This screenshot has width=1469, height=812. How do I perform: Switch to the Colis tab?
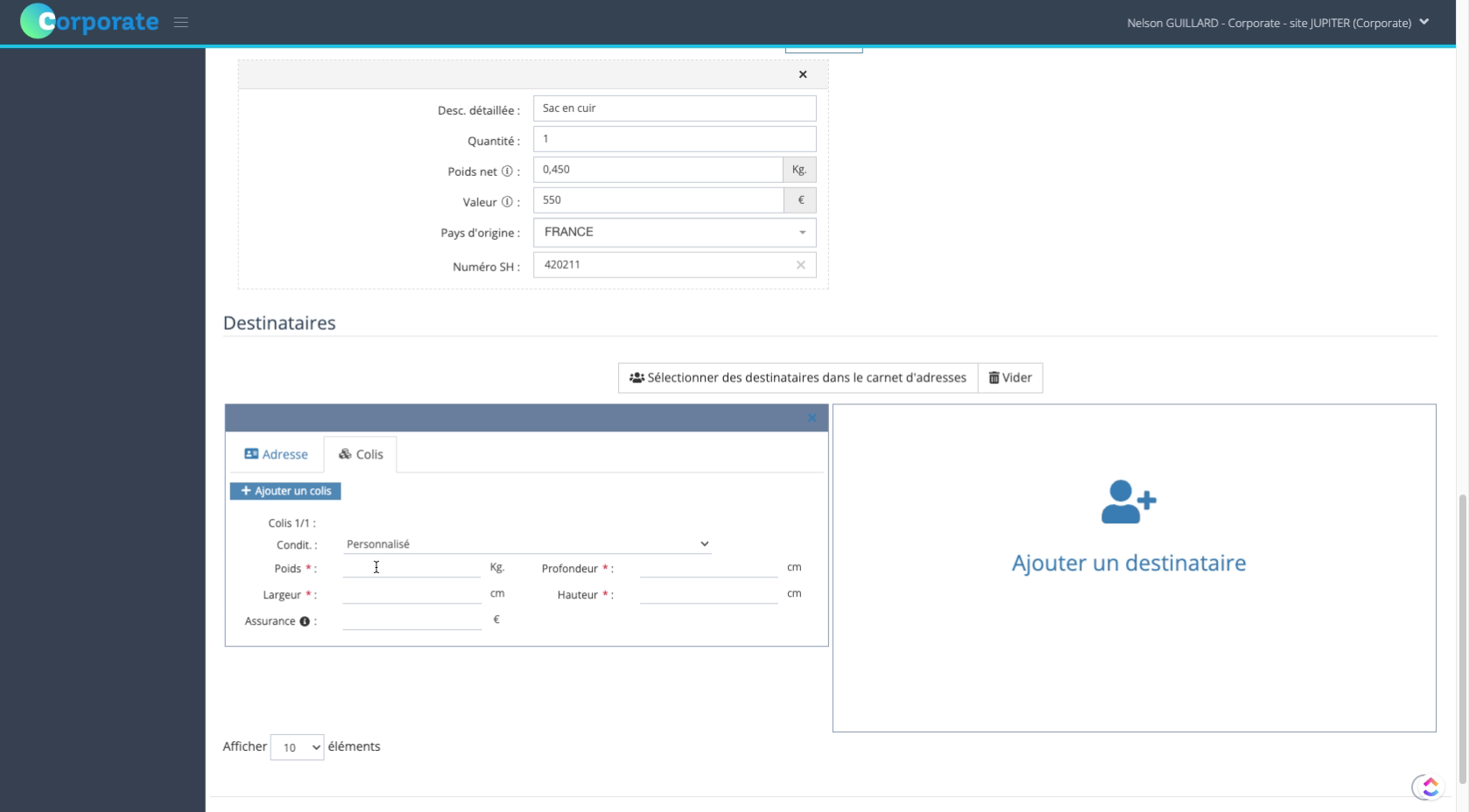pos(361,454)
